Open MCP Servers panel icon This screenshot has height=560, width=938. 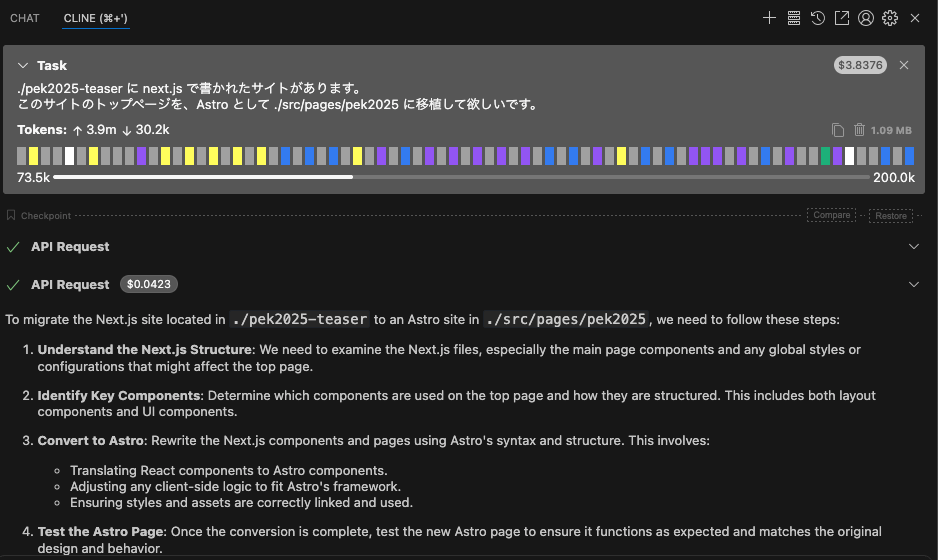pos(794,18)
